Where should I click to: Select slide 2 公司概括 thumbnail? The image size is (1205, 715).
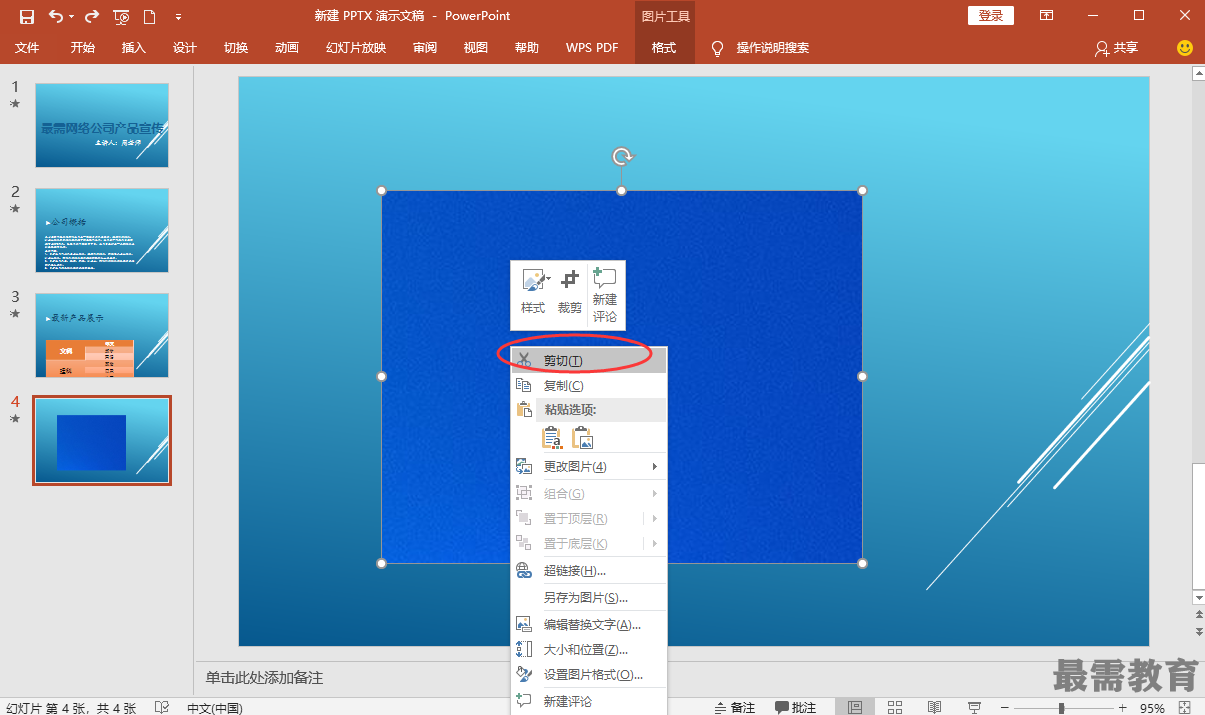102,230
